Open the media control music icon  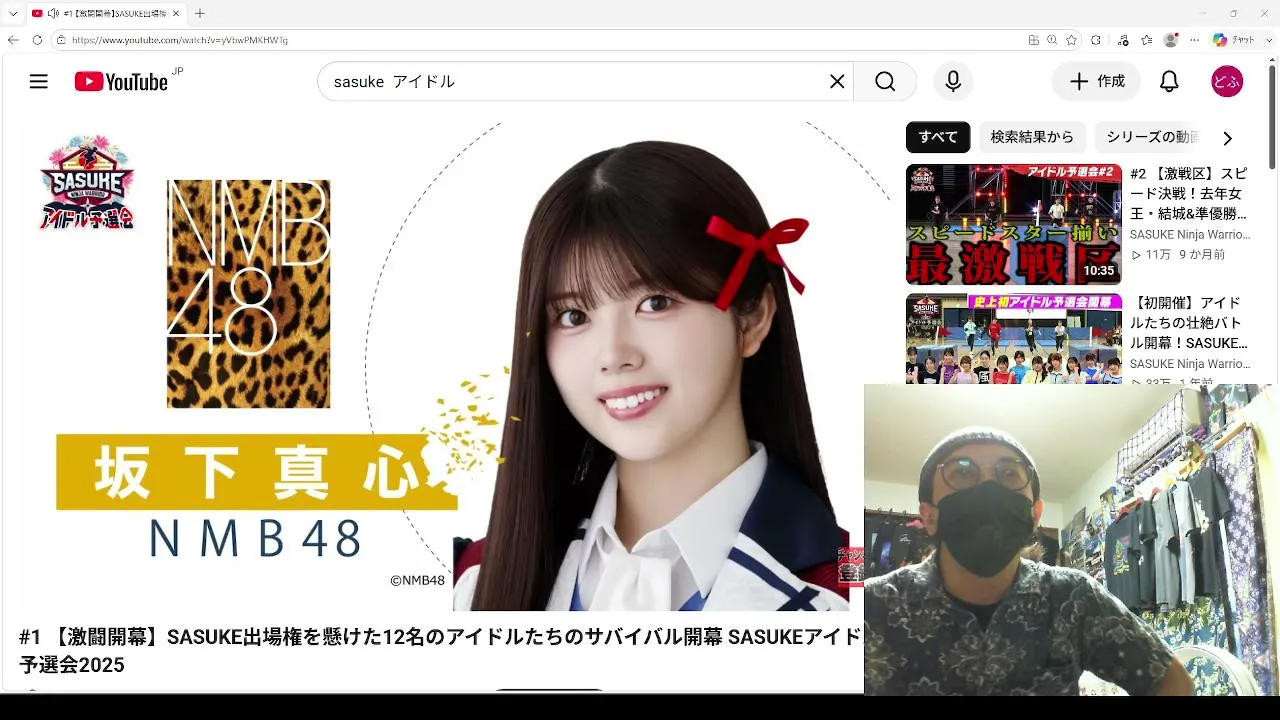point(1123,40)
